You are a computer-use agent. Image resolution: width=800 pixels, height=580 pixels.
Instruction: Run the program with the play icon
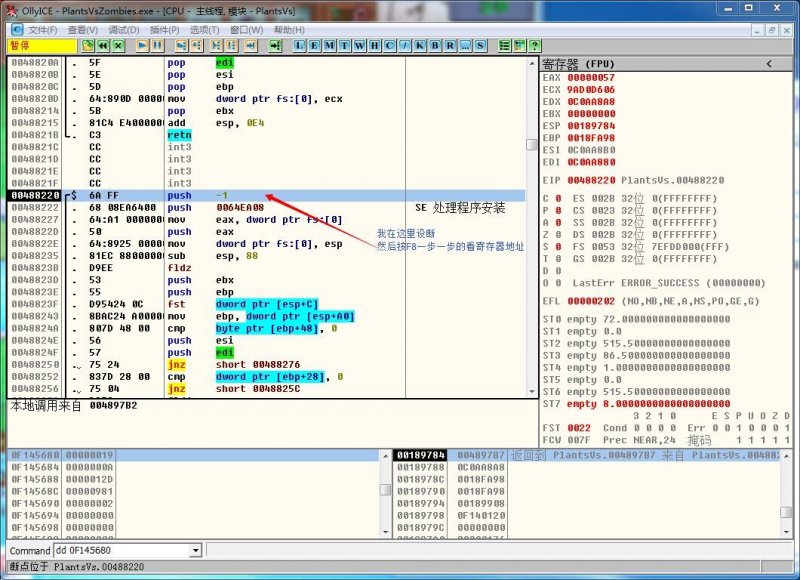[142, 46]
